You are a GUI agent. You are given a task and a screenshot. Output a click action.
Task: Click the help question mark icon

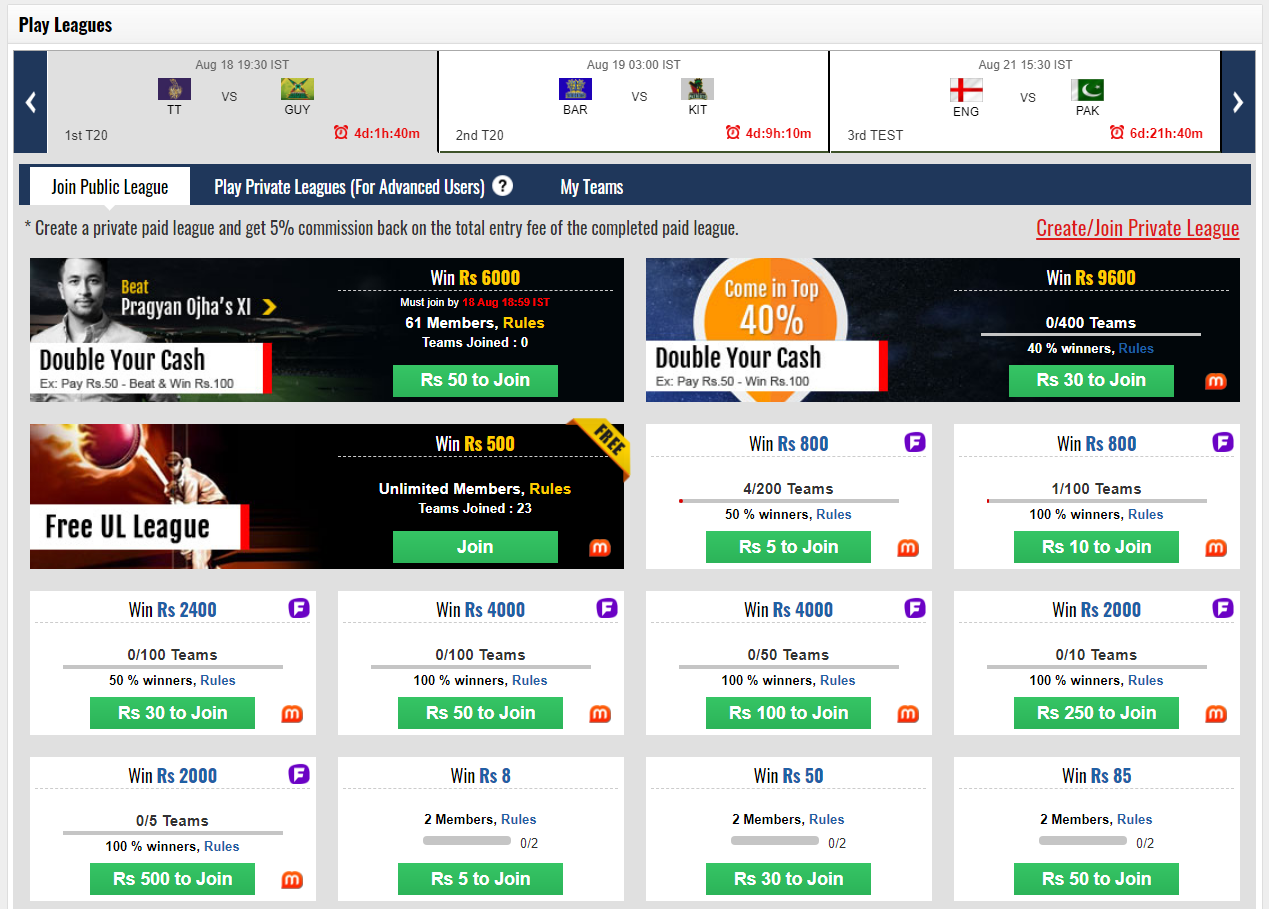tap(503, 186)
